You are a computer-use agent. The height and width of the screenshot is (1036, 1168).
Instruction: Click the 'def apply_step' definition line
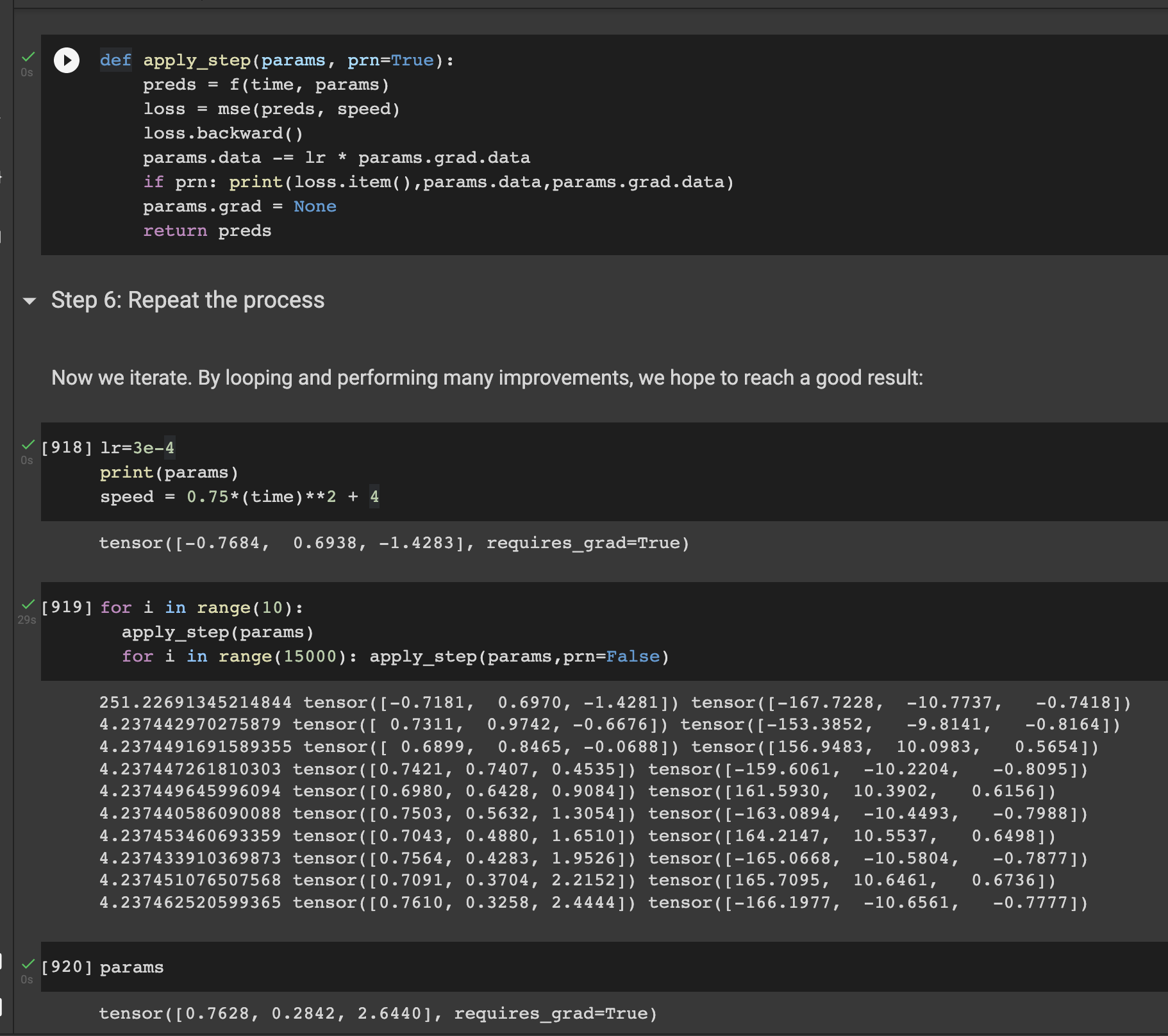(276, 60)
